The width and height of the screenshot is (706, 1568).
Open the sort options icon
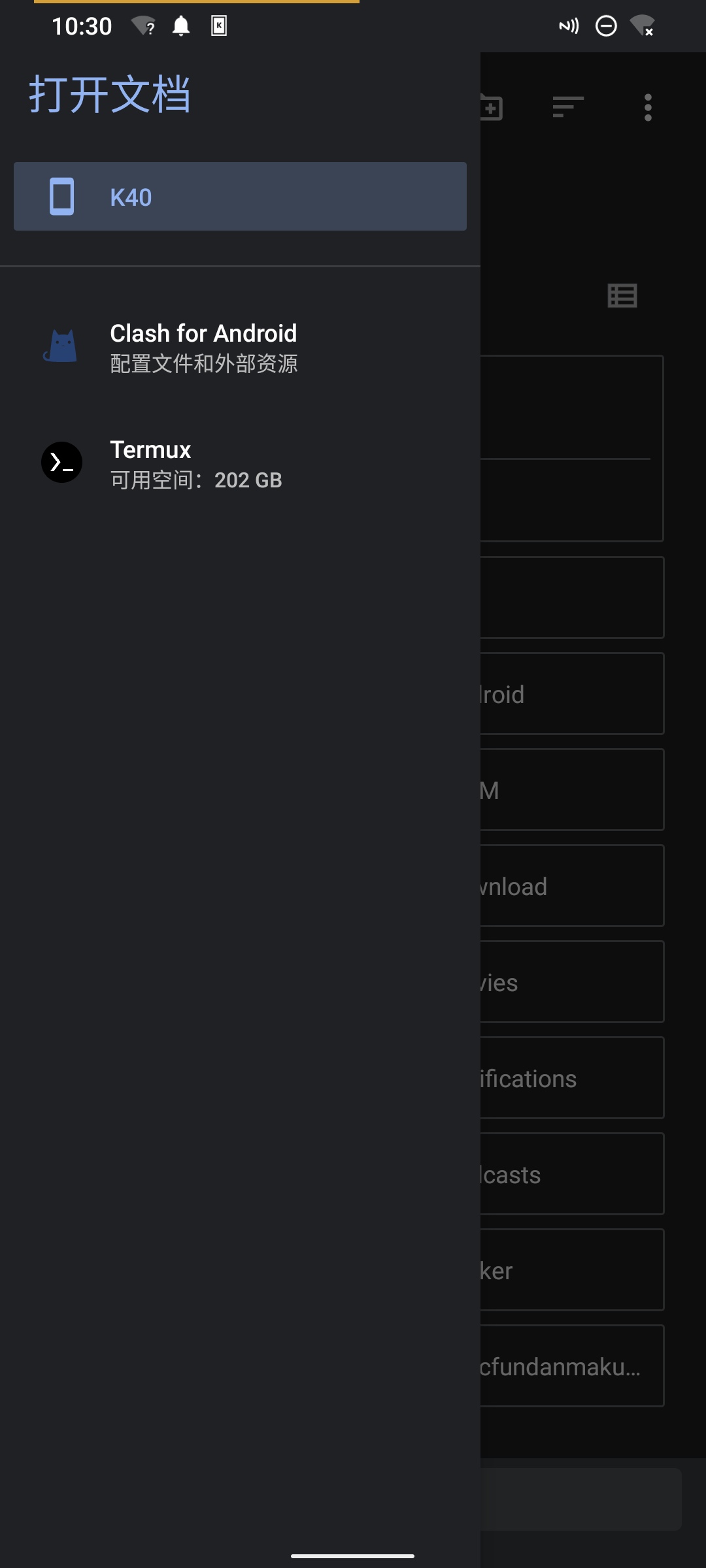(x=567, y=106)
